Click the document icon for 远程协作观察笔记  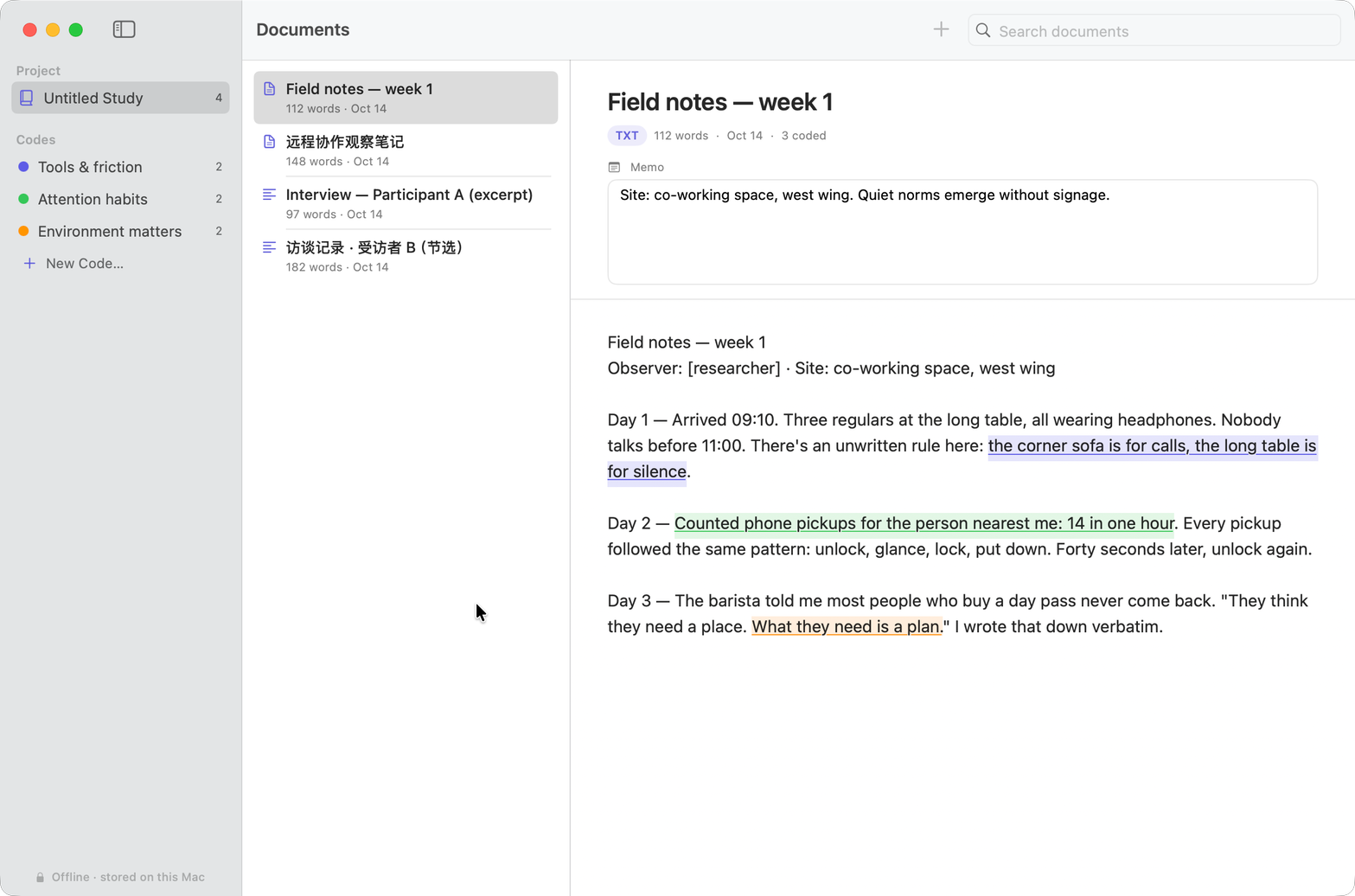[x=270, y=142]
